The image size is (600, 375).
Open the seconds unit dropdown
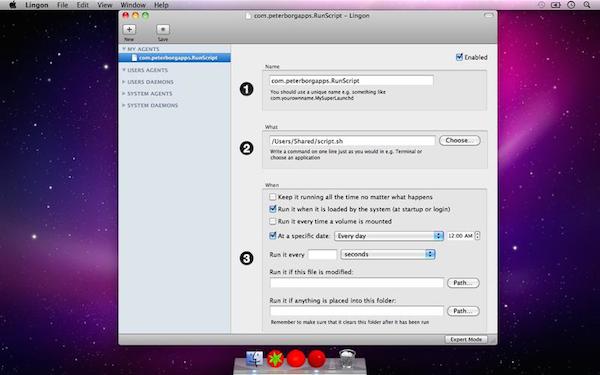[388, 254]
